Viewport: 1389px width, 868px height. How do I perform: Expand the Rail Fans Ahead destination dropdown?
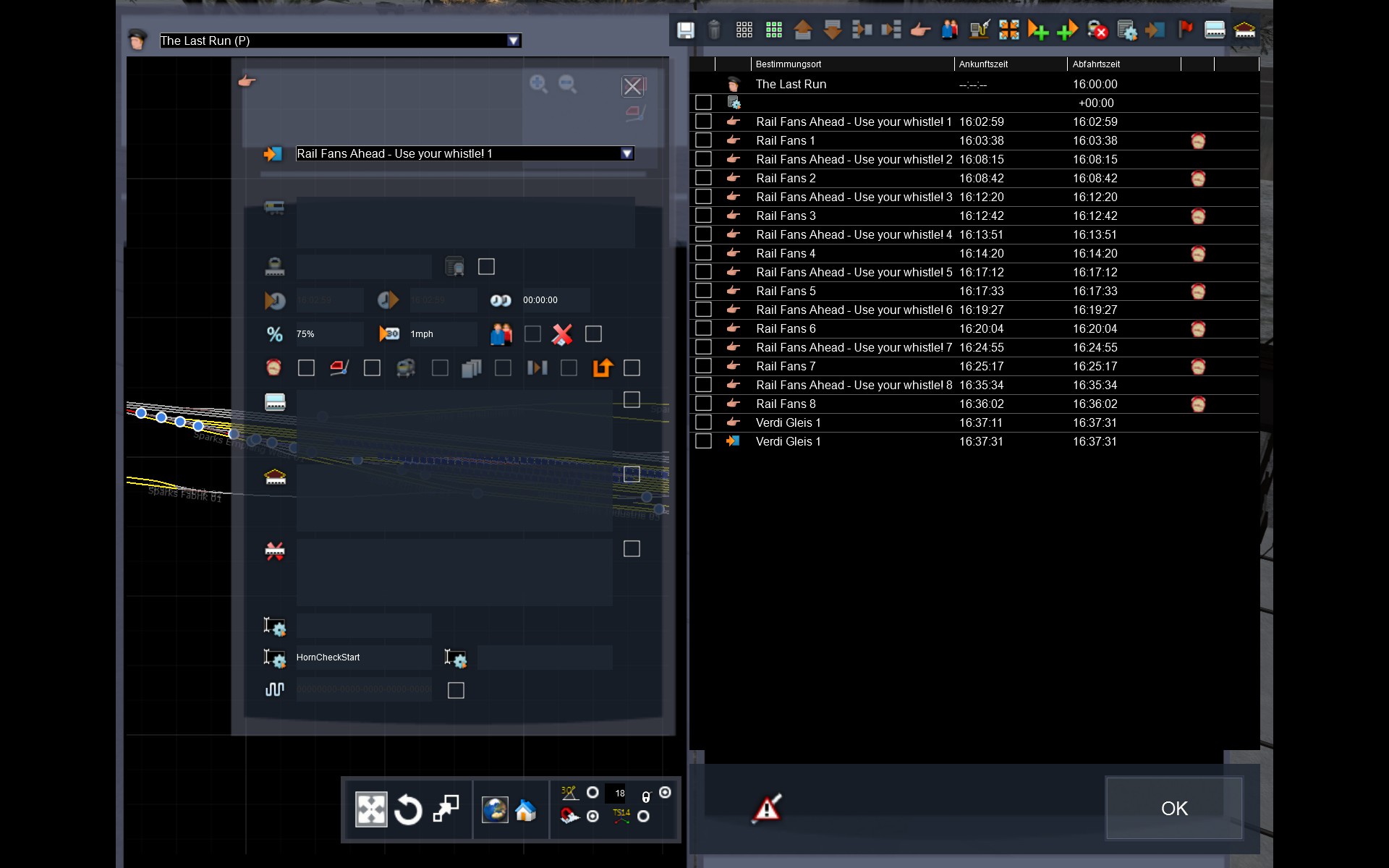tap(626, 153)
